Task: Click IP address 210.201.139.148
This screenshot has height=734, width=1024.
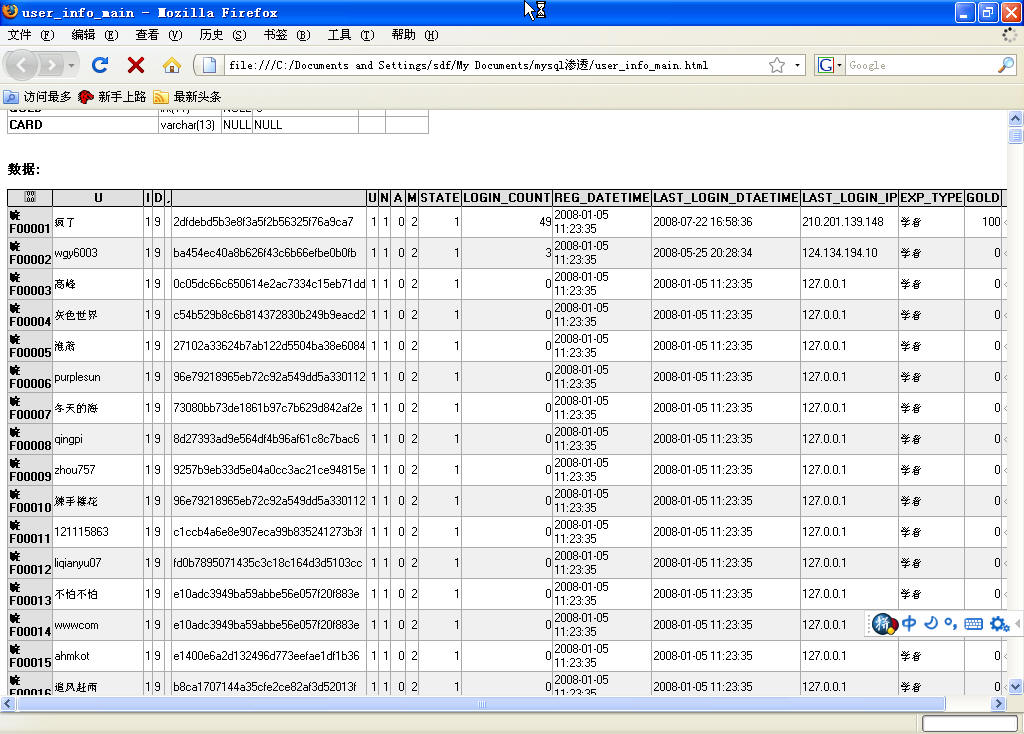Action: point(842,222)
